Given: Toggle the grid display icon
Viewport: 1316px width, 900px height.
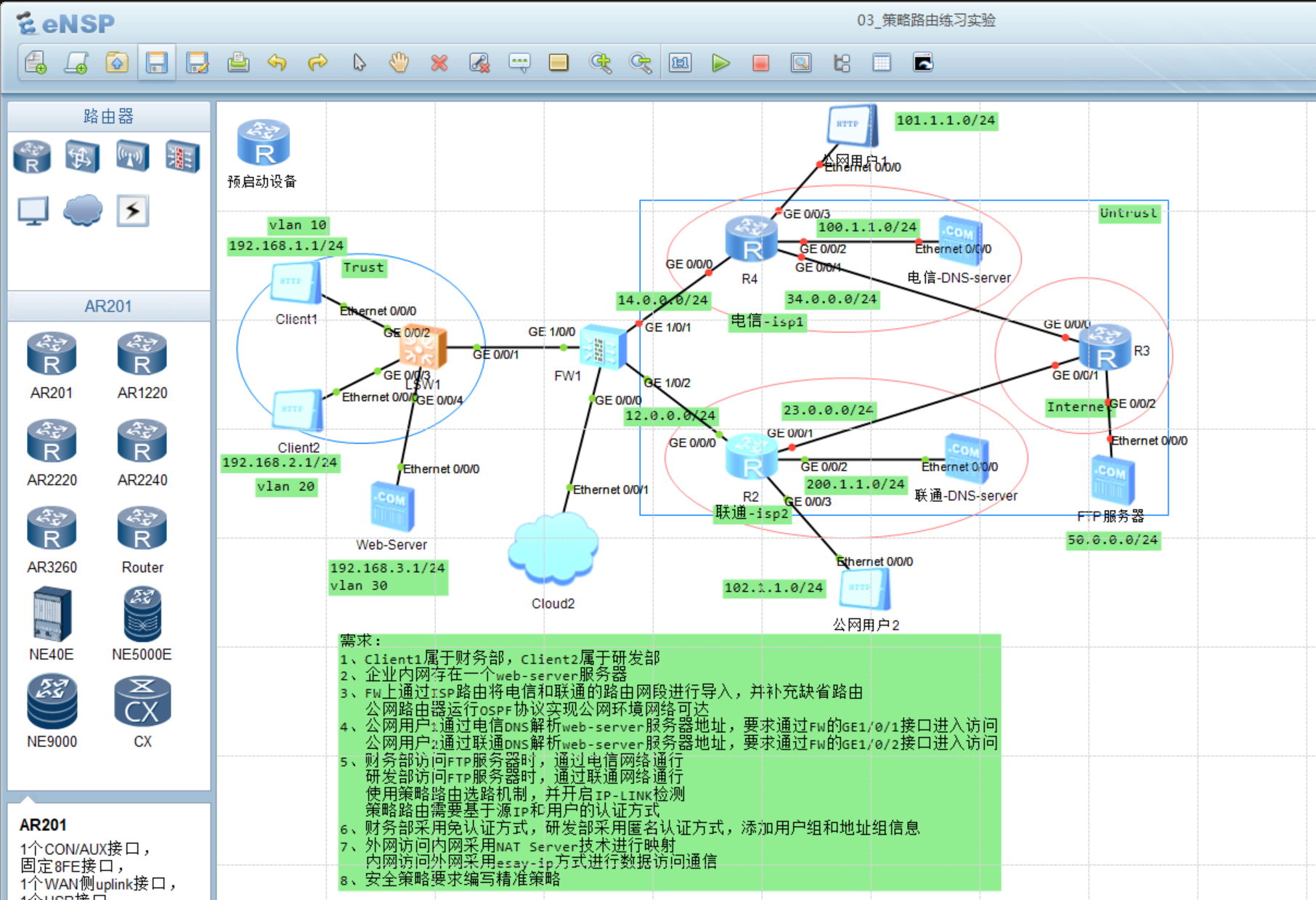Looking at the screenshot, I should click(882, 63).
